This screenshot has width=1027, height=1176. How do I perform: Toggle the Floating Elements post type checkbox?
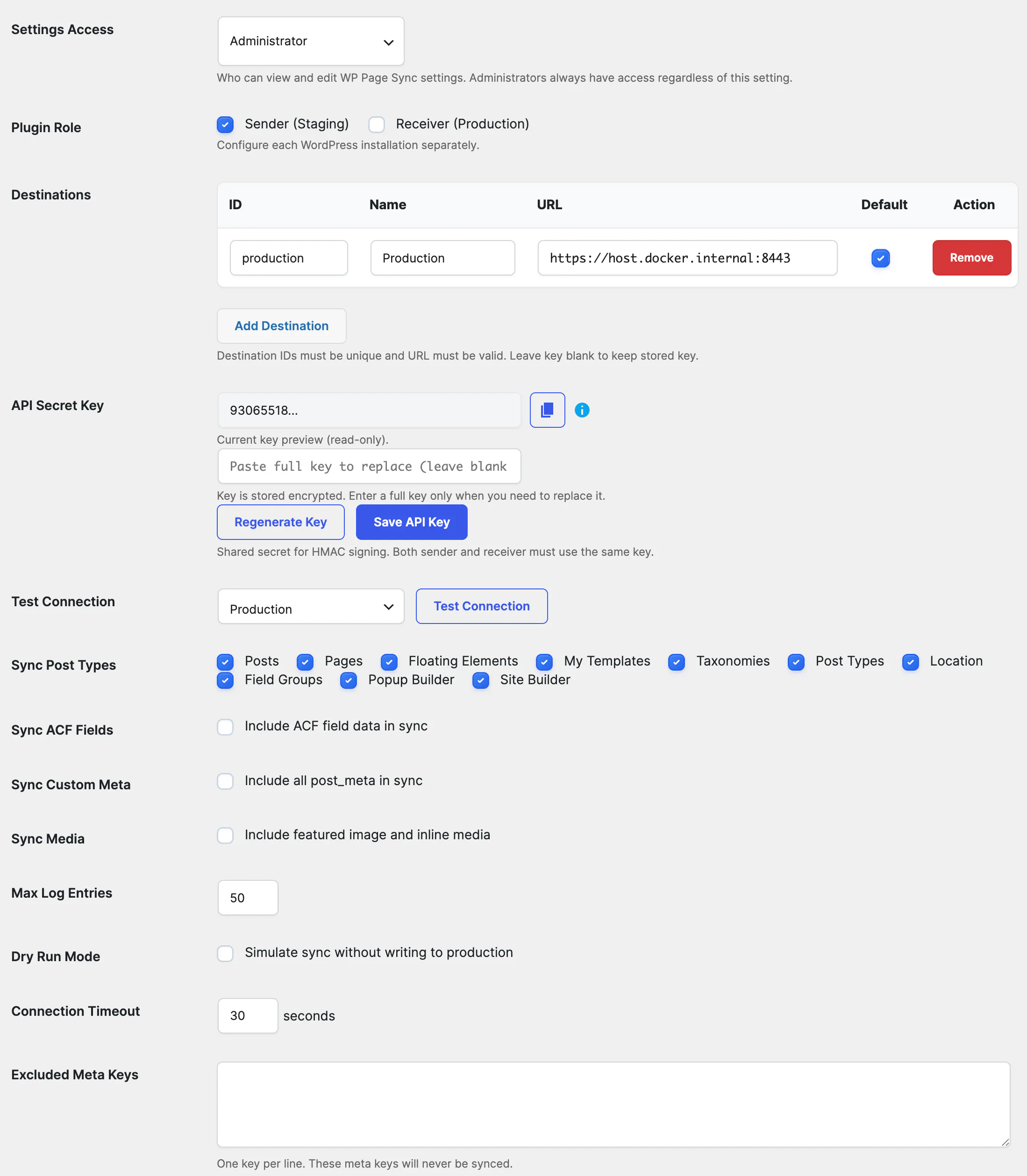(x=389, y=662)
